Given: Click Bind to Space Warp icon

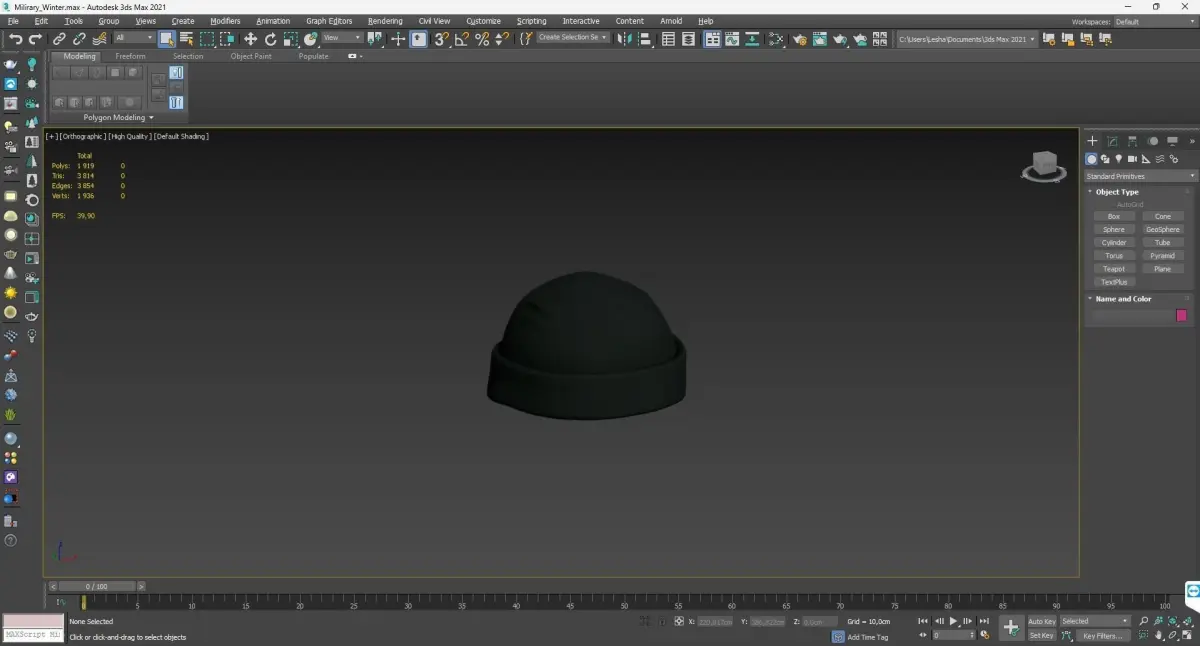Looking at the screenshot, I should [99, 39].
